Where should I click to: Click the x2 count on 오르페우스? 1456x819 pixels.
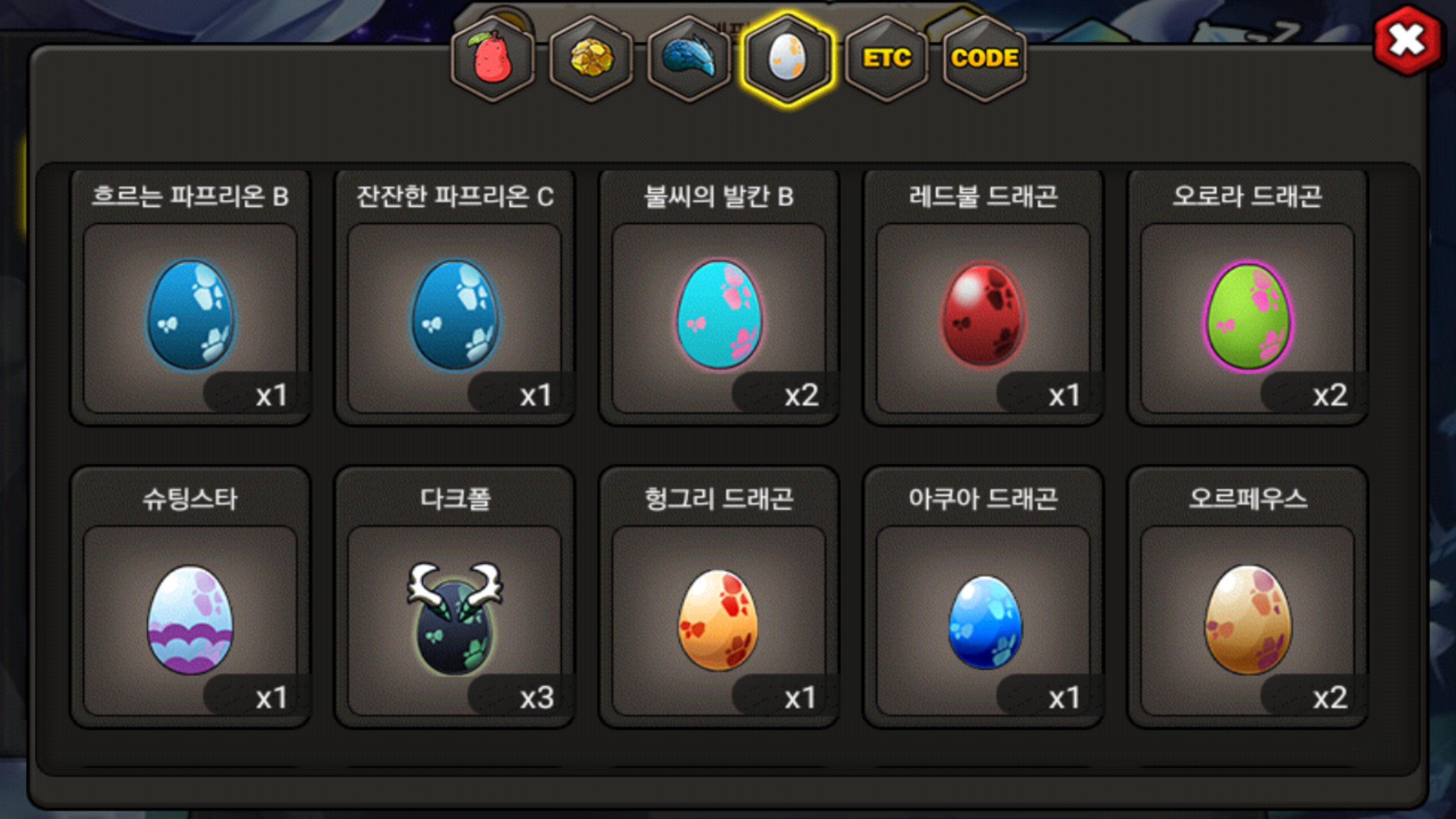(1330, 697)
